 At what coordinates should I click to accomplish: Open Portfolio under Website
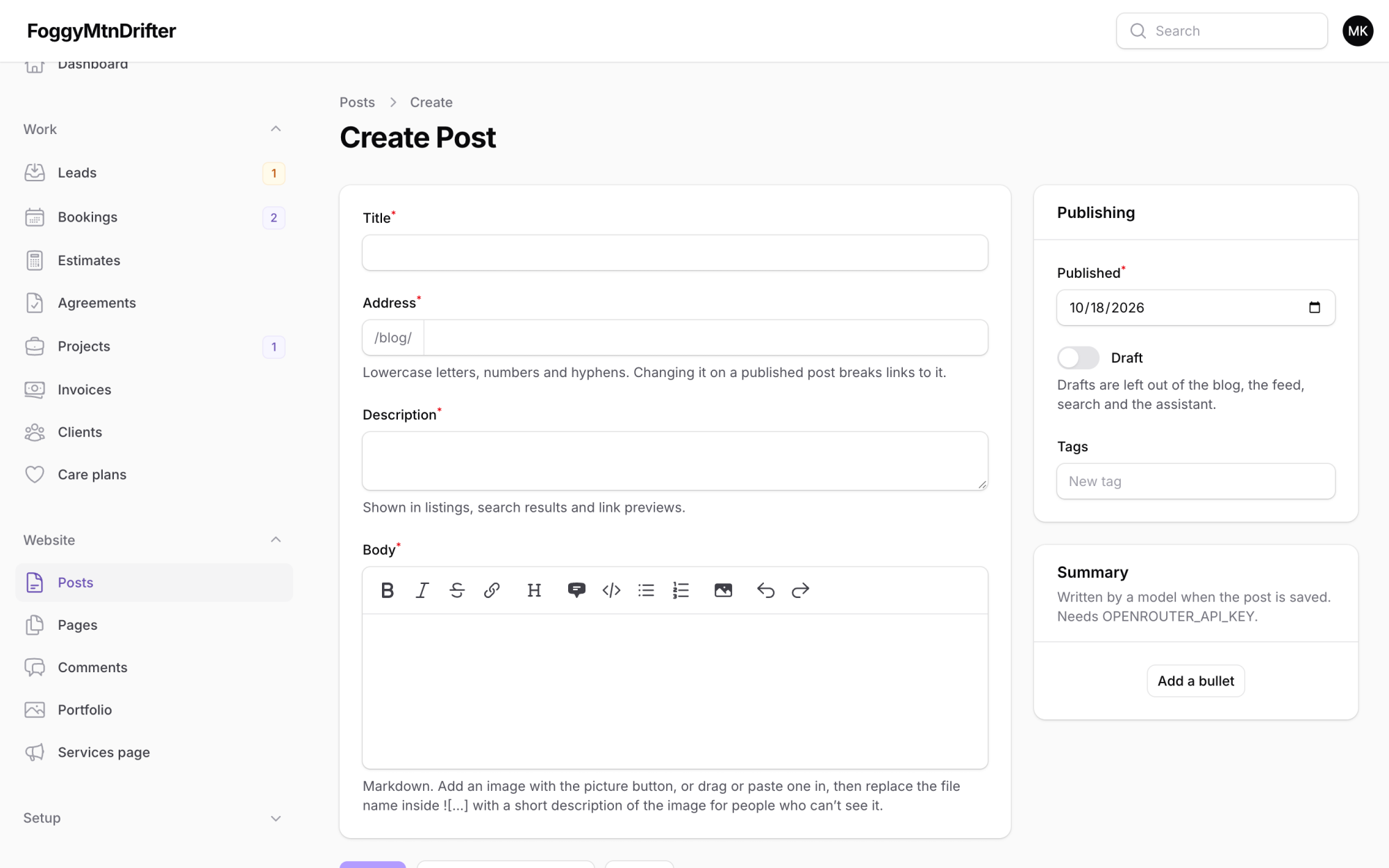[154, 710]
